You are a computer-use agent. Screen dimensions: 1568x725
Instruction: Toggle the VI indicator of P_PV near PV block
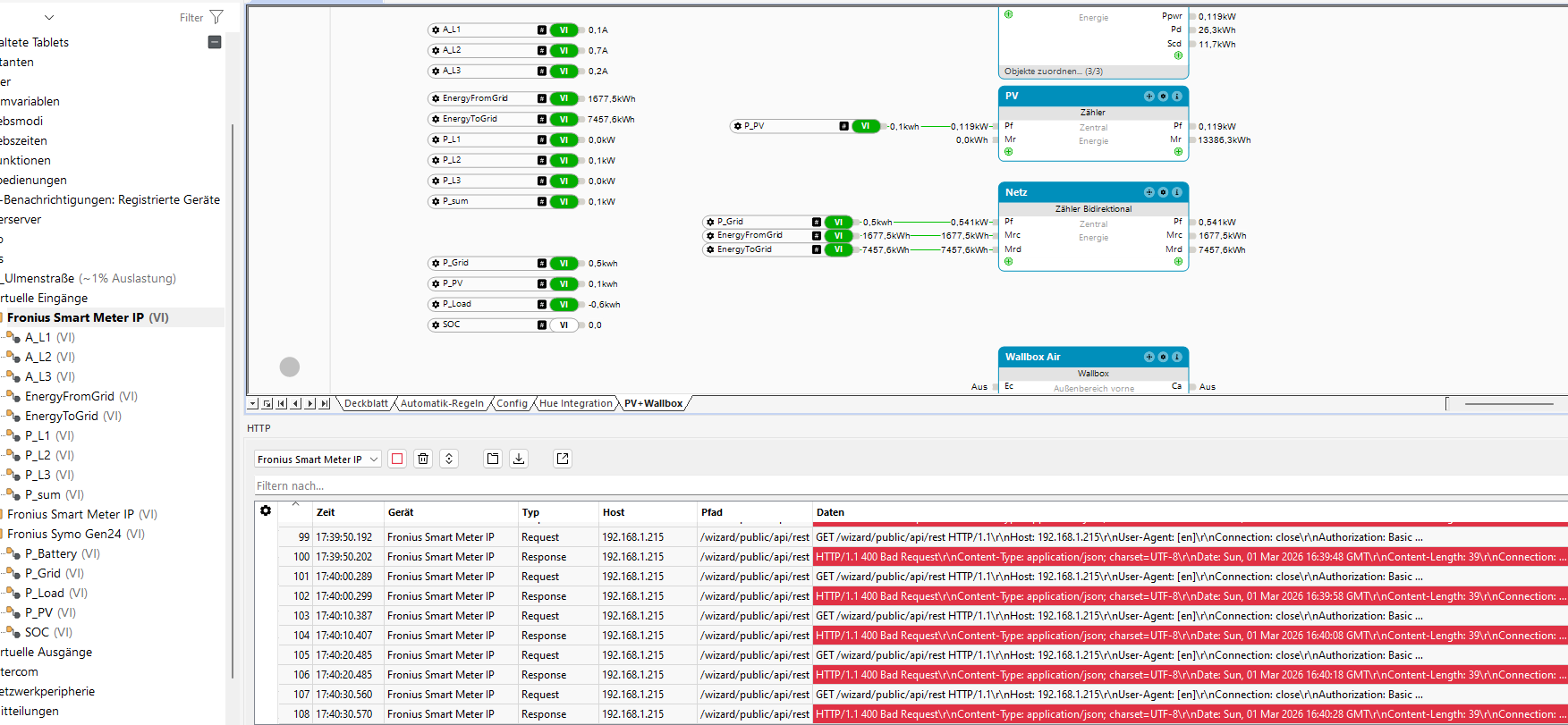pos(865,126)
